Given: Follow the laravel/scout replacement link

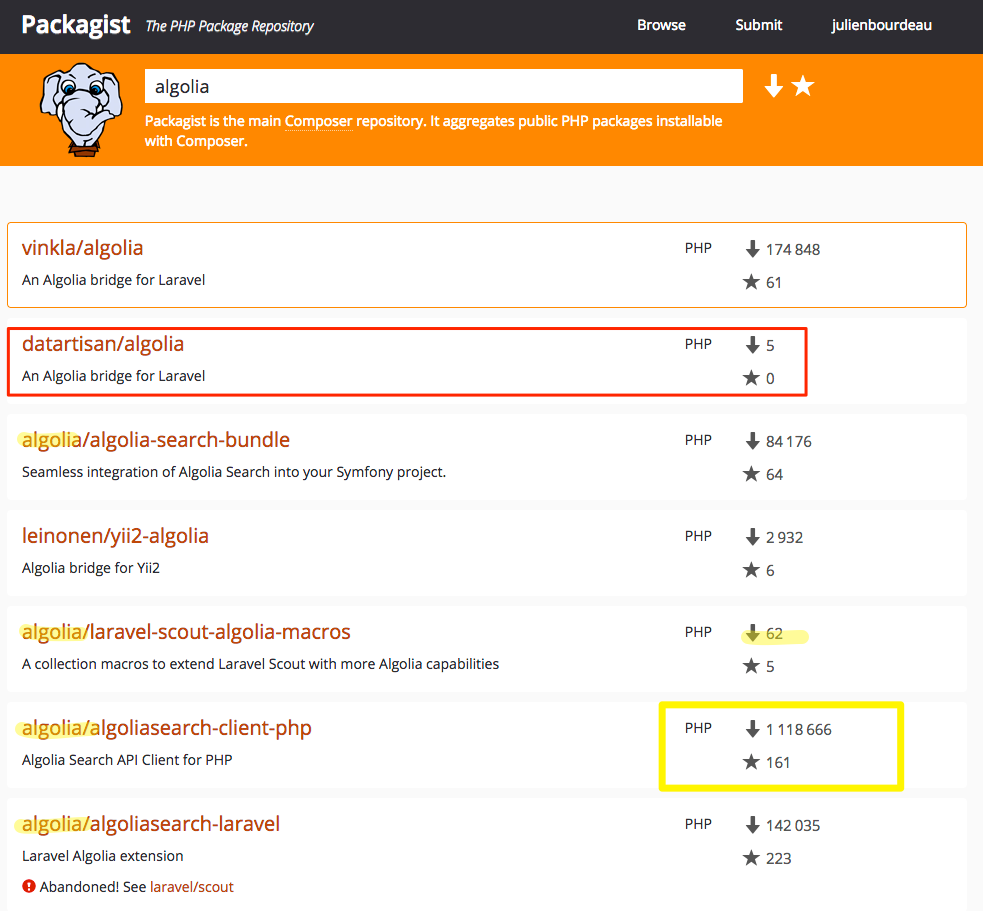Looking at the screenshot, I should [191, 887].
